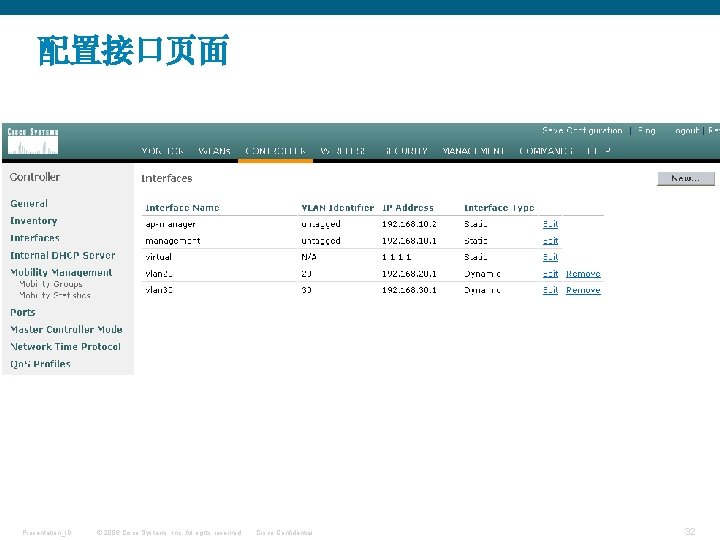Remove the 192.168.20.1 dynamic interface
Image resolution: width=720 pixels, height=540 pixels.
tap(583, 274)
